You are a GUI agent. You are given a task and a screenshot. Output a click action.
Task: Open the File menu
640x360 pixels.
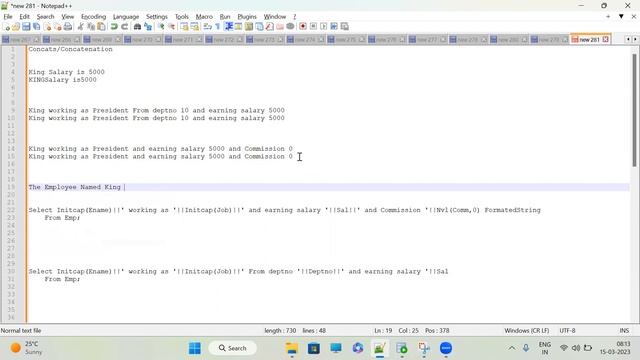(x=8, y=17)
